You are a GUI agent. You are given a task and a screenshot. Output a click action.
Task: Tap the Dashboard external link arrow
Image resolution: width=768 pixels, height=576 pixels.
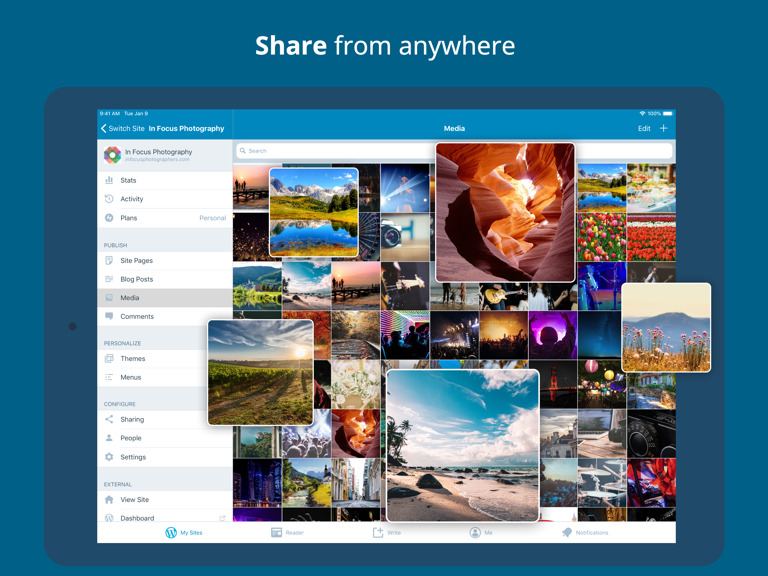point(222,518)
